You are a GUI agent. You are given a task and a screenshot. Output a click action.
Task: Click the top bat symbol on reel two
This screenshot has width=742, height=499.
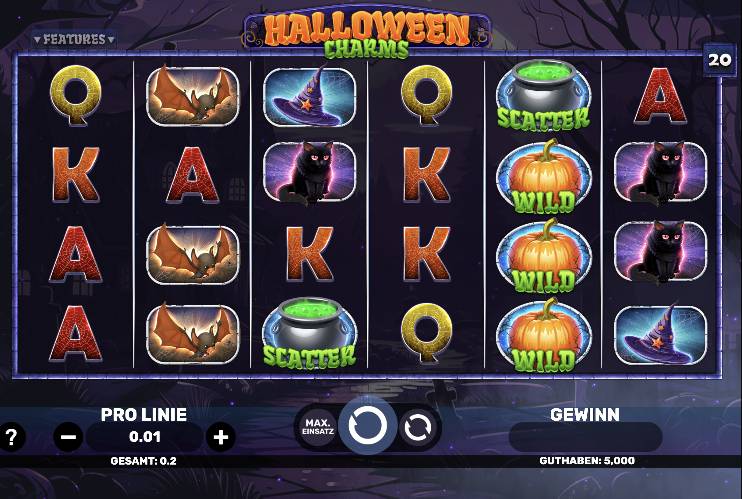(x=193, y=96)
